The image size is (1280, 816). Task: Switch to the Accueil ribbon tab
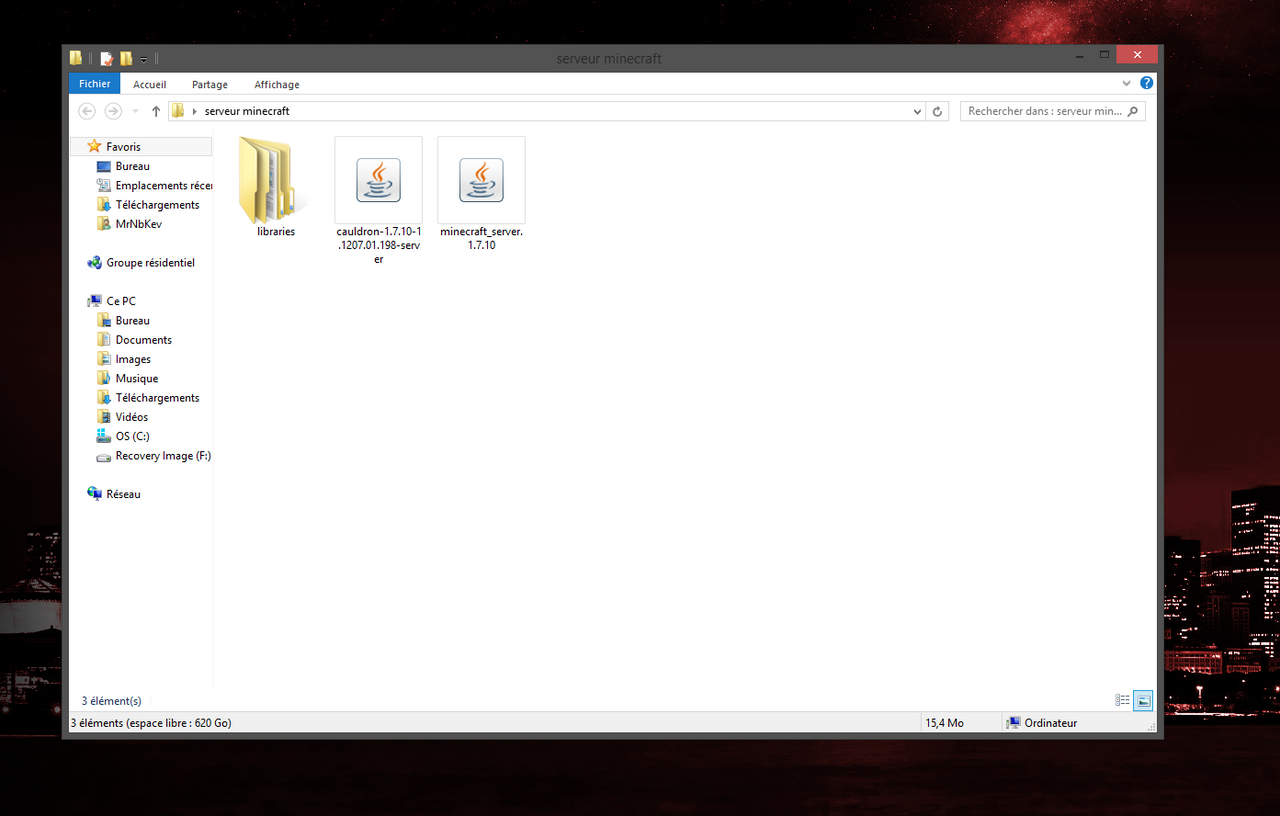coord(150,85)
